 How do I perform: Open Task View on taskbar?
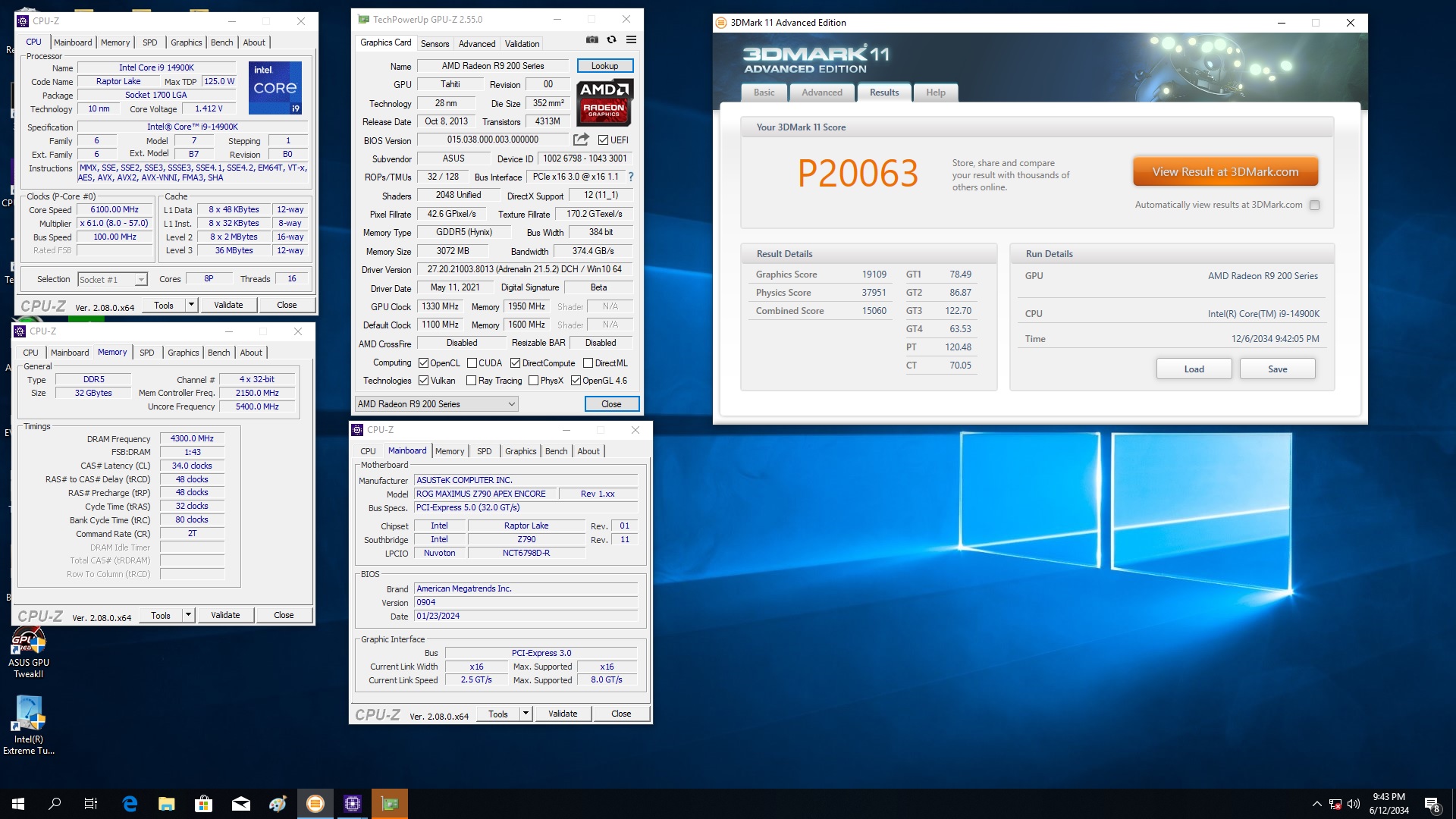(91, 804)
